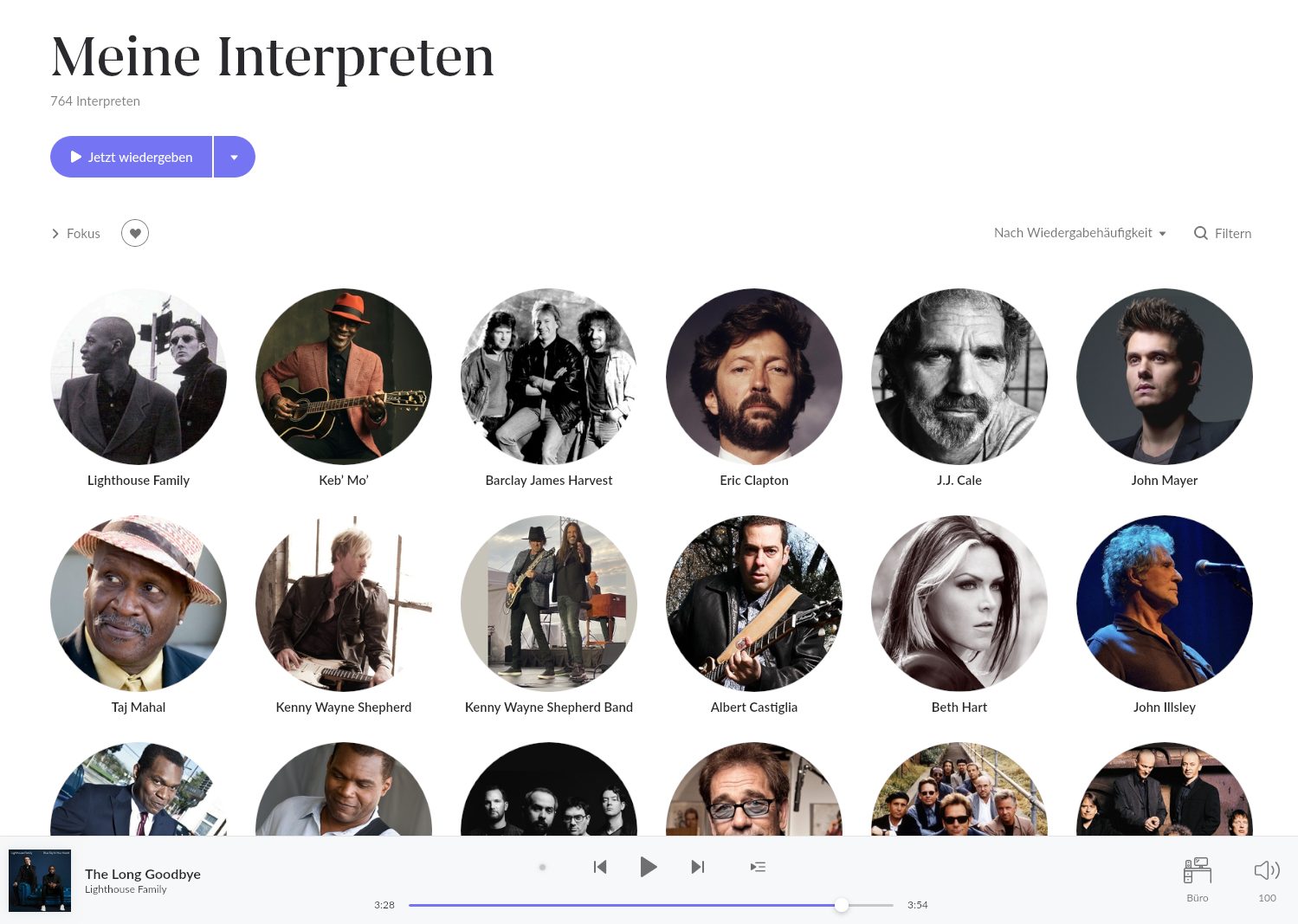Screen dimensions: 1298x924
Task: Open the dropdown arrow beside Jetzt wiedergeben
Action: click(x=234, y=158)
